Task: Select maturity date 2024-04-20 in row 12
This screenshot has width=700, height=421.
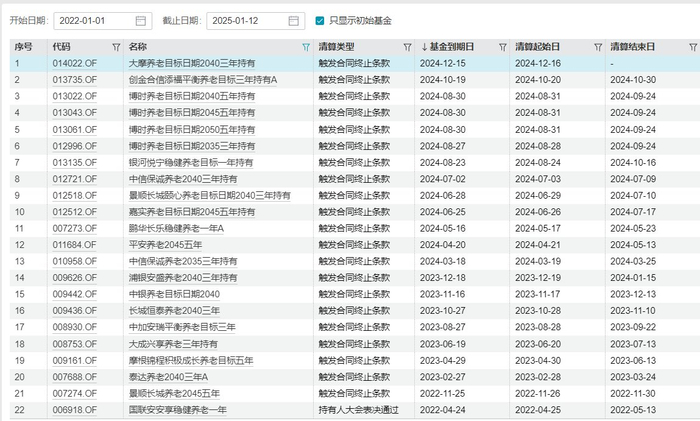Action: 443,245
